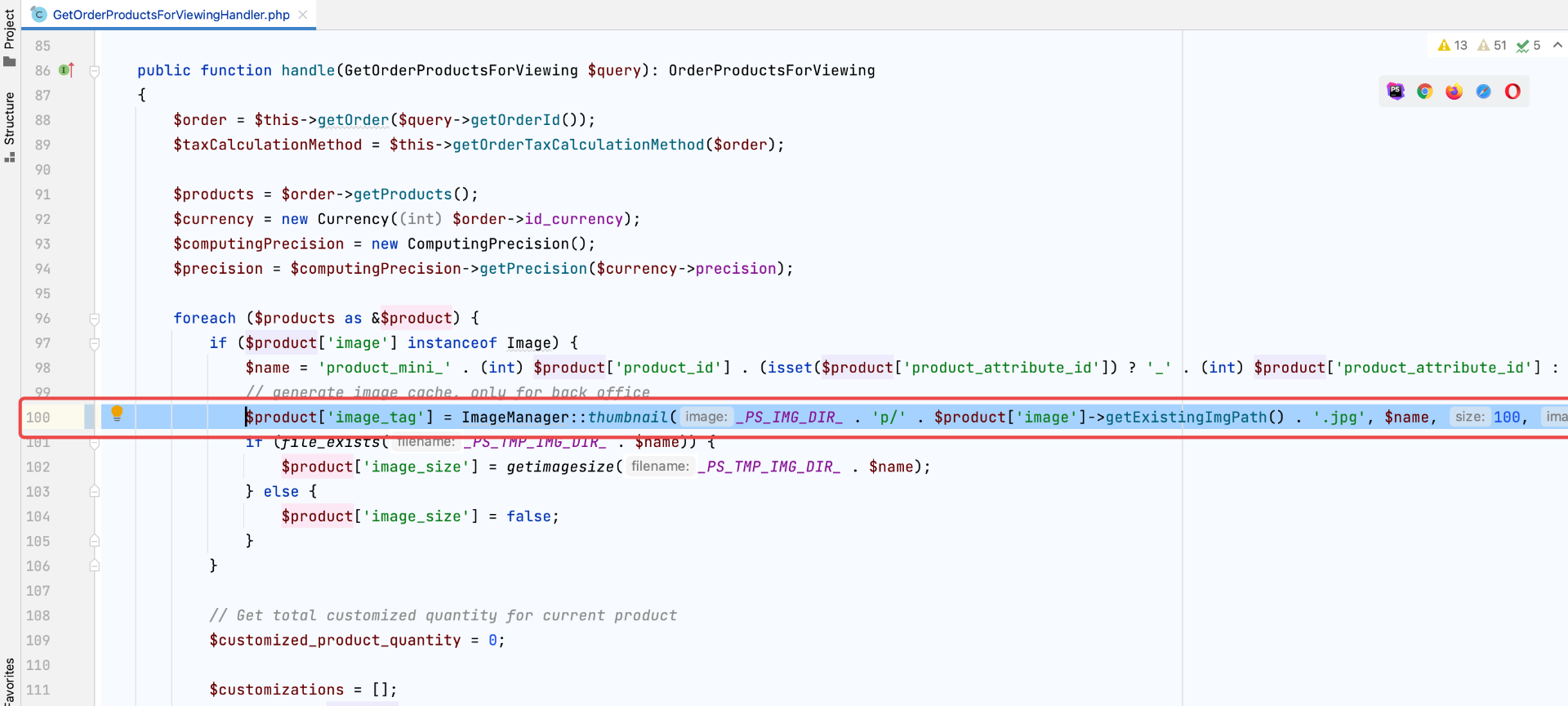Image resolution: width=1568 pixels, height=706 pixels.
Task: Click the getProducts method call
Action: tap(403, 194)
